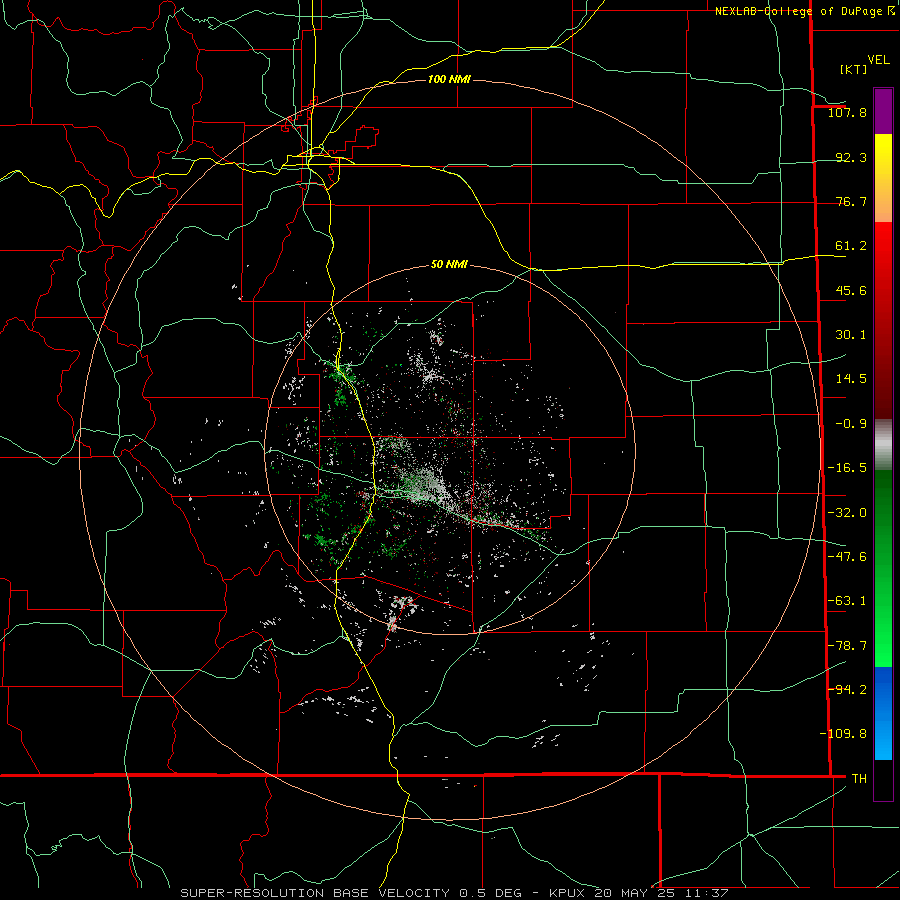Click the -63.1 velocity scale value
The image size is (900, 900).
point(847,601)
